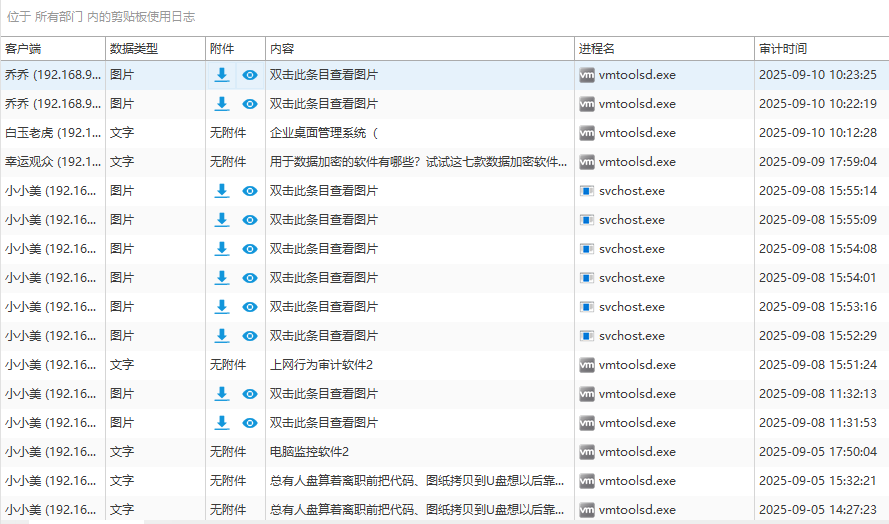Preview image of the 15:55:14 entry
The image size is (889, 524).
coord(250,191)
